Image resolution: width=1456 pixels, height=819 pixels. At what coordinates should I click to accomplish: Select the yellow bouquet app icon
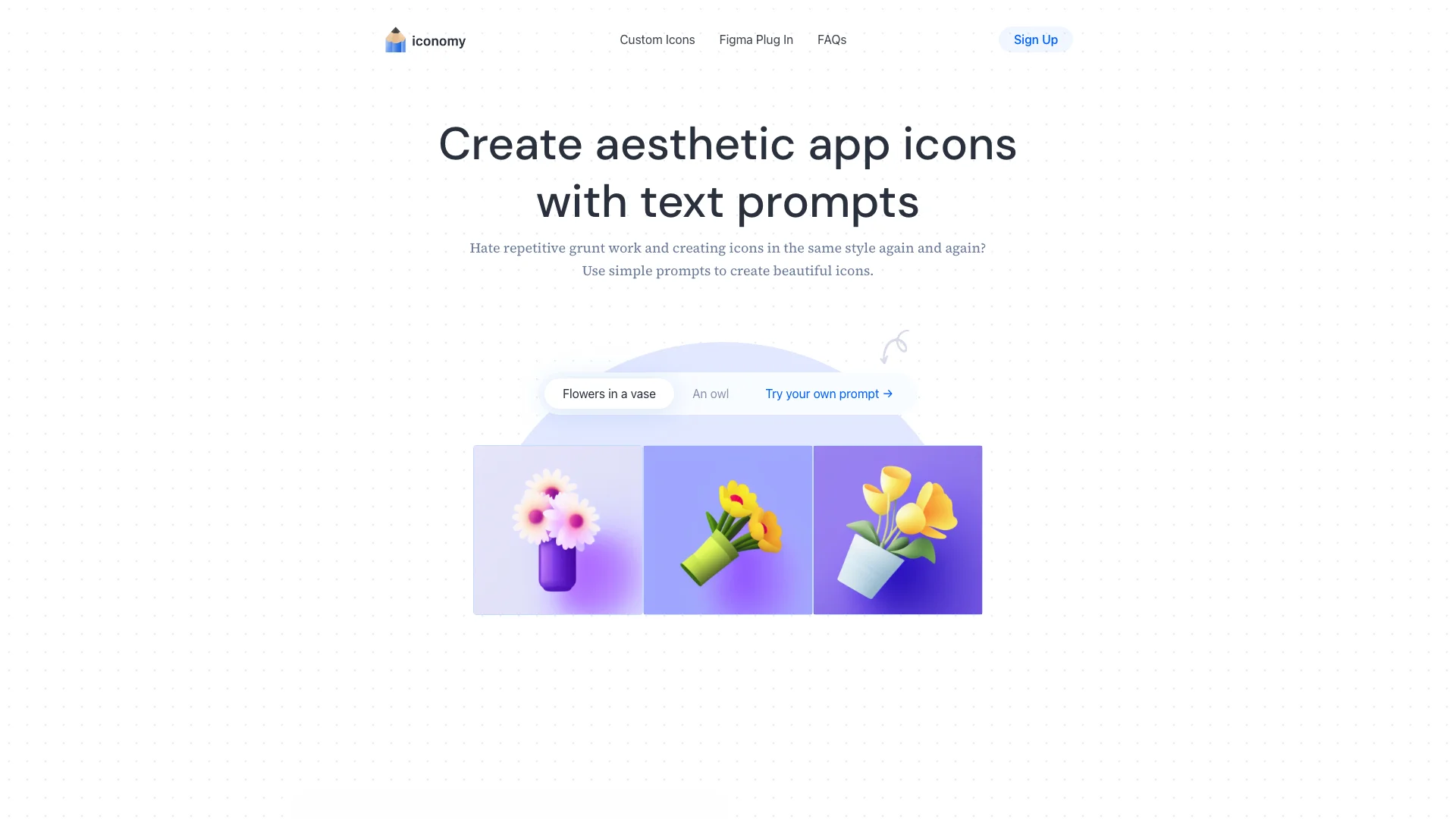pos(728,530)
